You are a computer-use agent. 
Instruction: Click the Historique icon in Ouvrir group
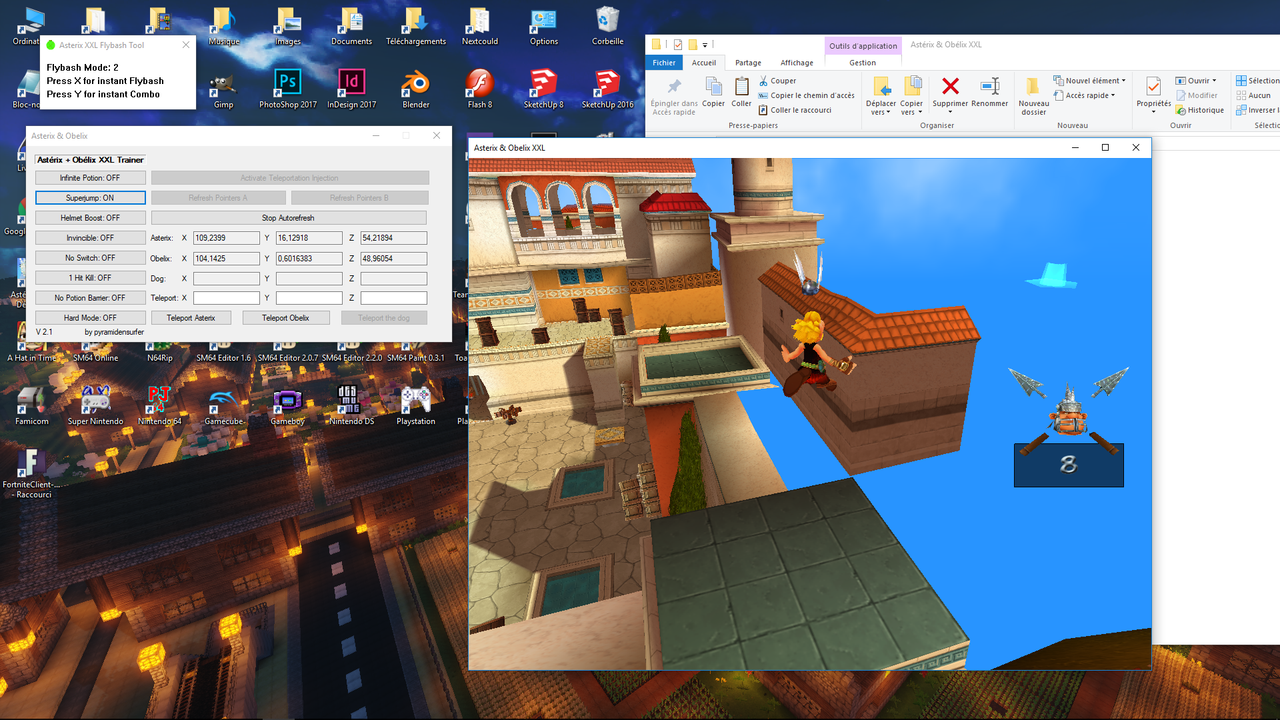[x=1199, y=110]
